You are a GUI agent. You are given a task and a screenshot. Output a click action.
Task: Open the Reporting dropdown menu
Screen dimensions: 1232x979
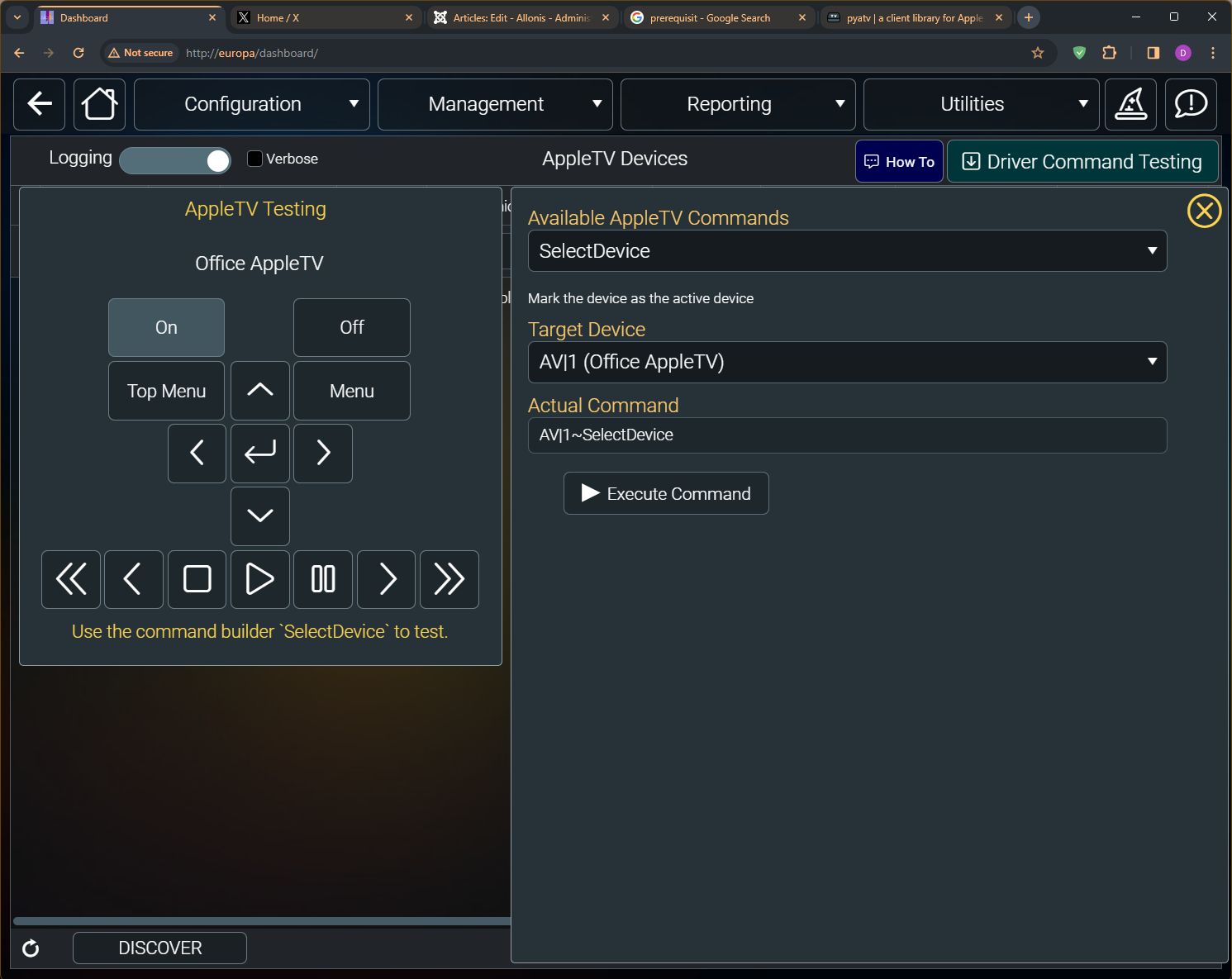click(738, 104)
